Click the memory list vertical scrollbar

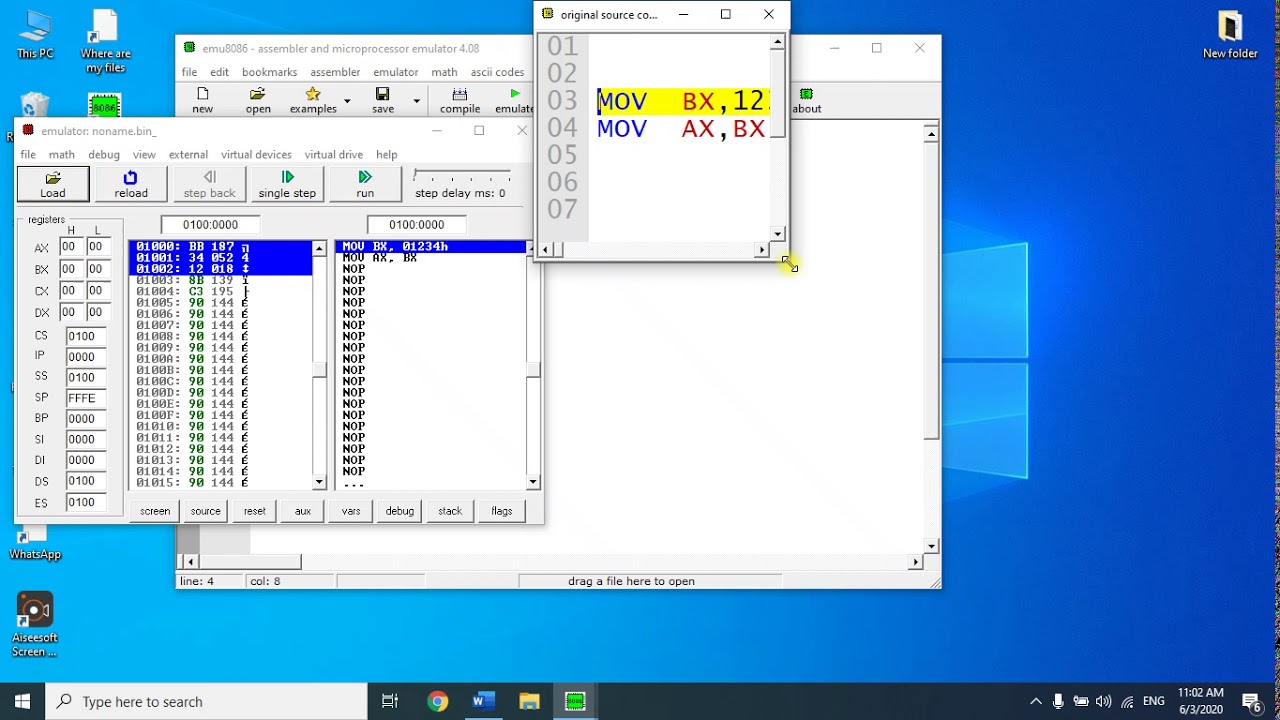click(x=319, y=365)
